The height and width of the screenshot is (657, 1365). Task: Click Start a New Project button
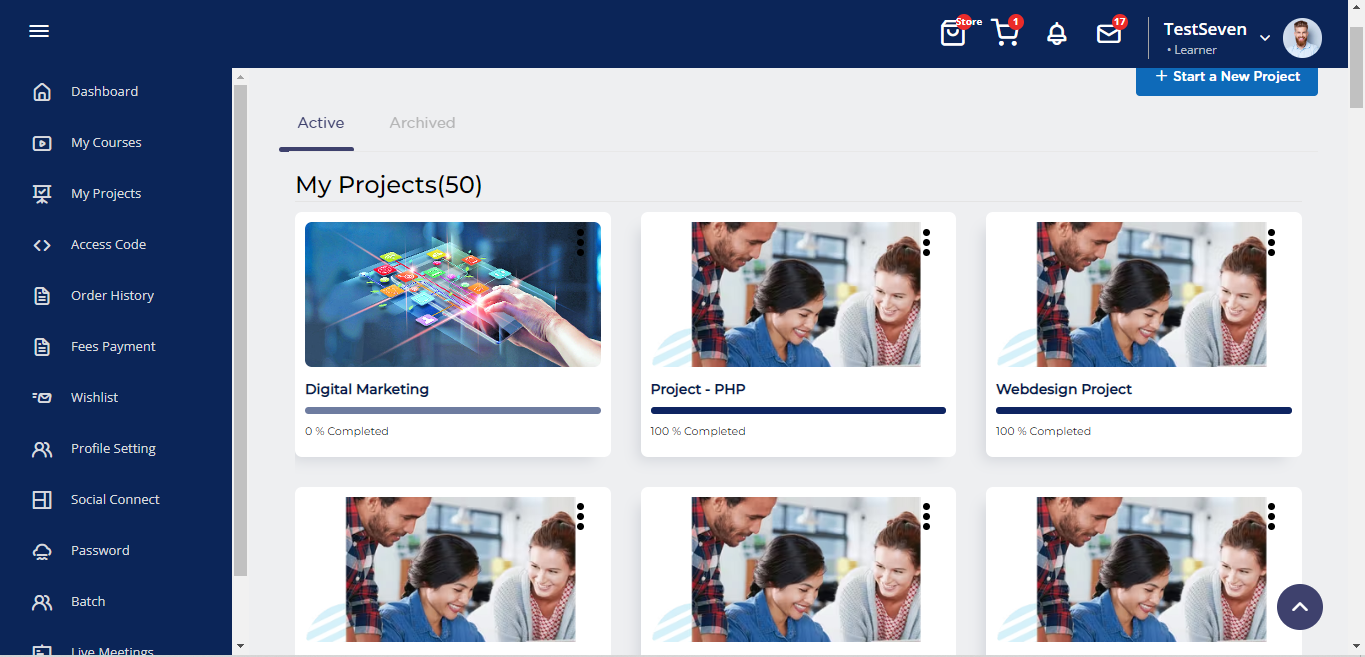point(1227,77)
